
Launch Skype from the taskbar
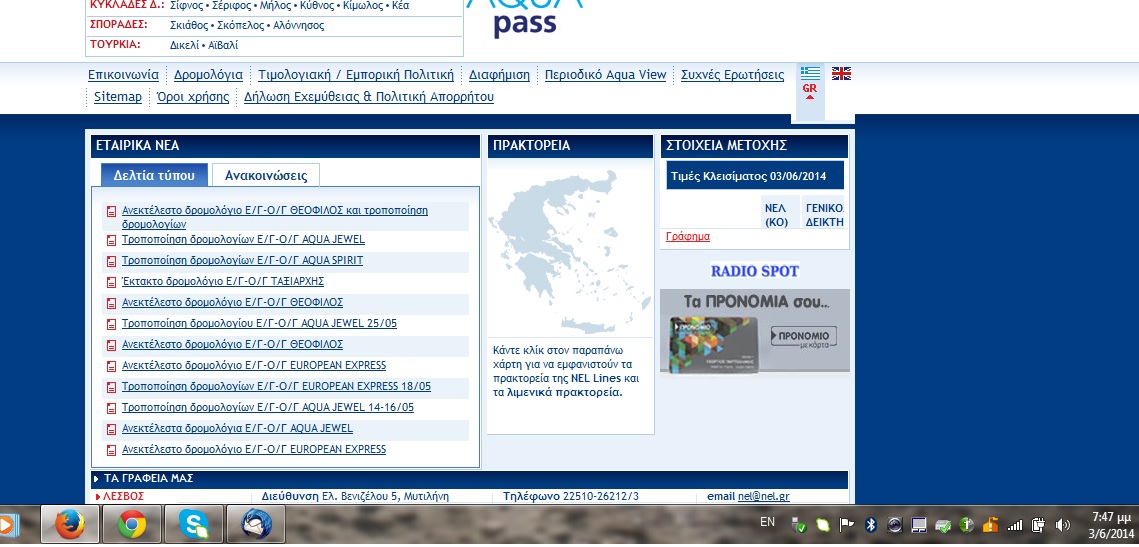coord(193,524)
